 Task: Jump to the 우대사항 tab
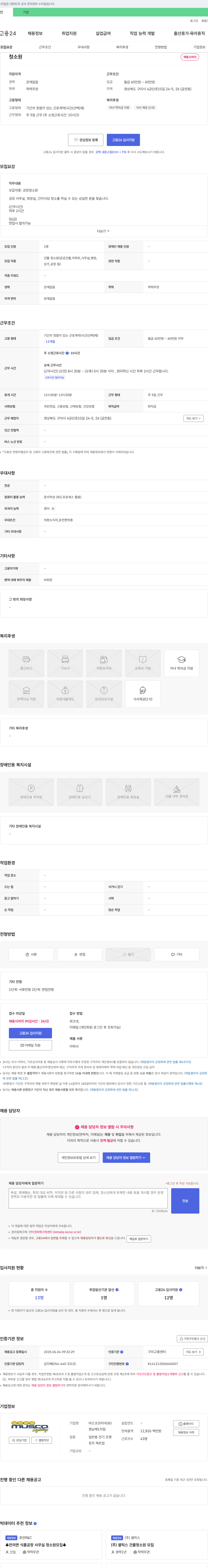[x=83, y=47]
